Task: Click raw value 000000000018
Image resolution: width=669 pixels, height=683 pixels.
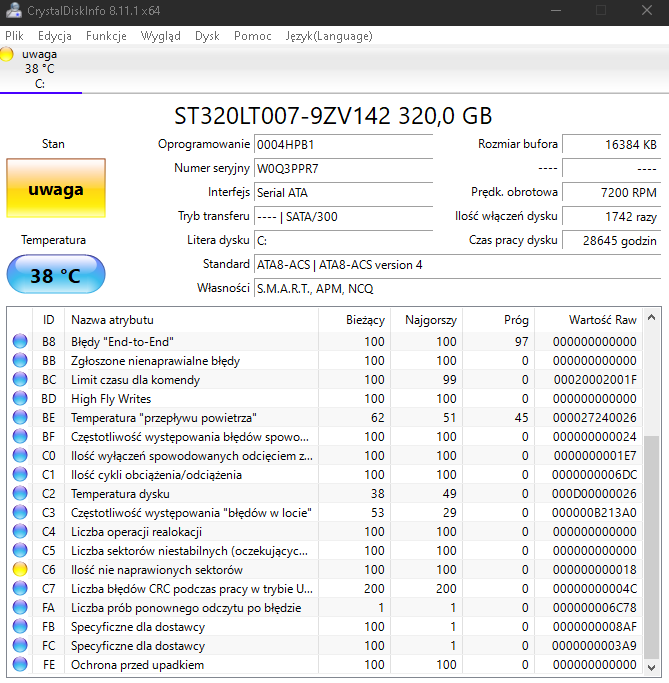Action: (595, 569)
